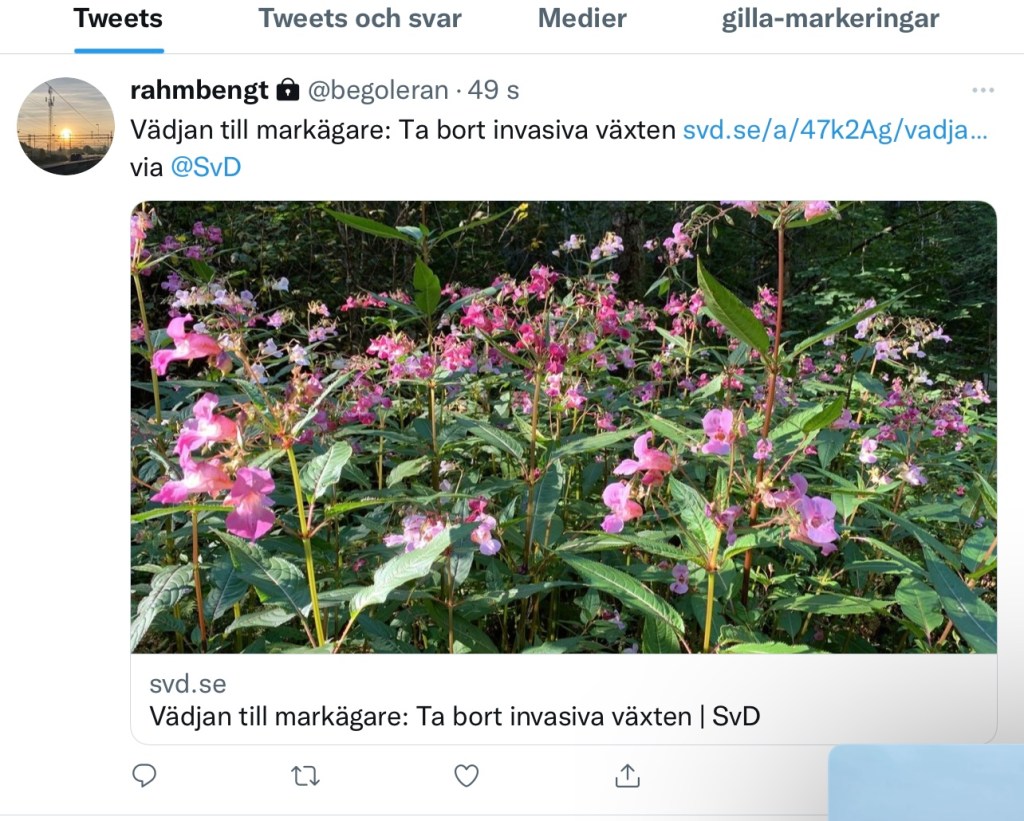
Task: Click rahmbengt's sunset profile avatar
Action: 65,126
